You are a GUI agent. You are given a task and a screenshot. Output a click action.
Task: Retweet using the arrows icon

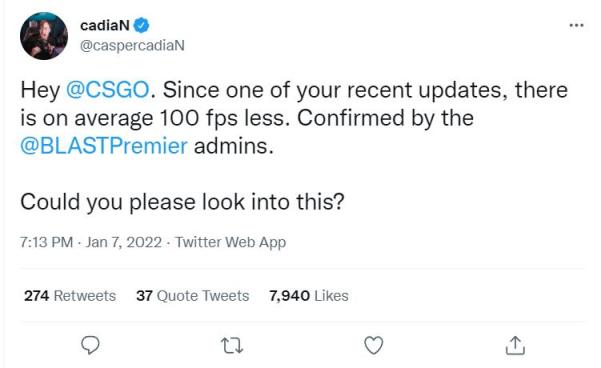[233, 345]
